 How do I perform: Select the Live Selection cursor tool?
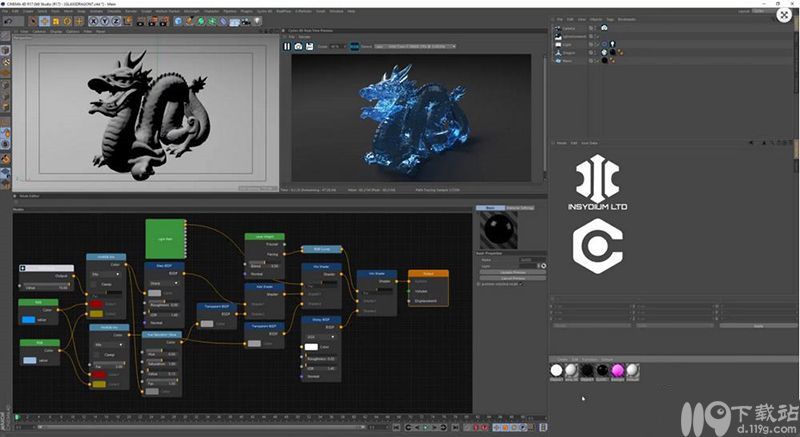click(x=33, y=21)
